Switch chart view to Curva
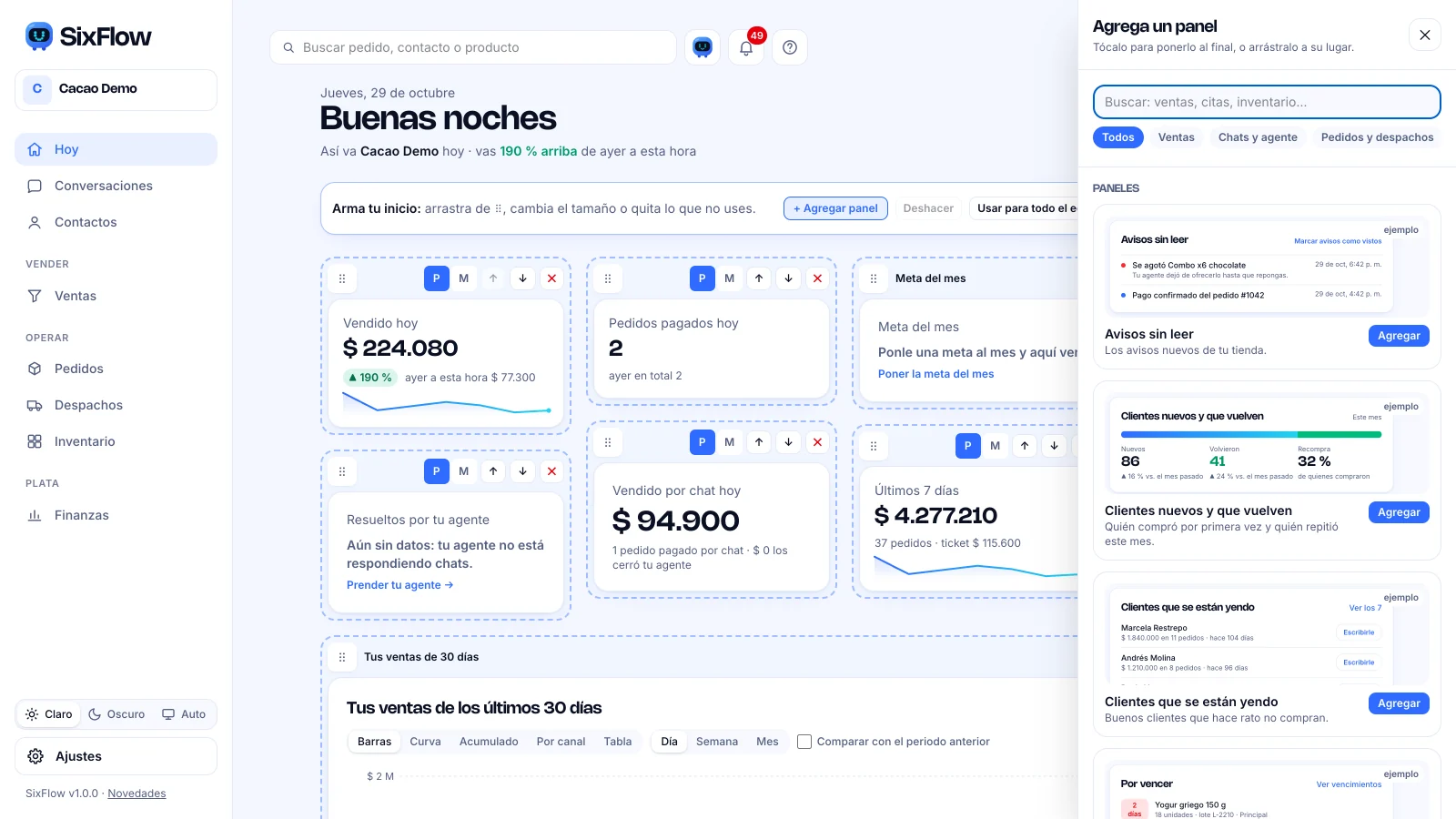The image size is (1456, 819). [x=425, y=742]
